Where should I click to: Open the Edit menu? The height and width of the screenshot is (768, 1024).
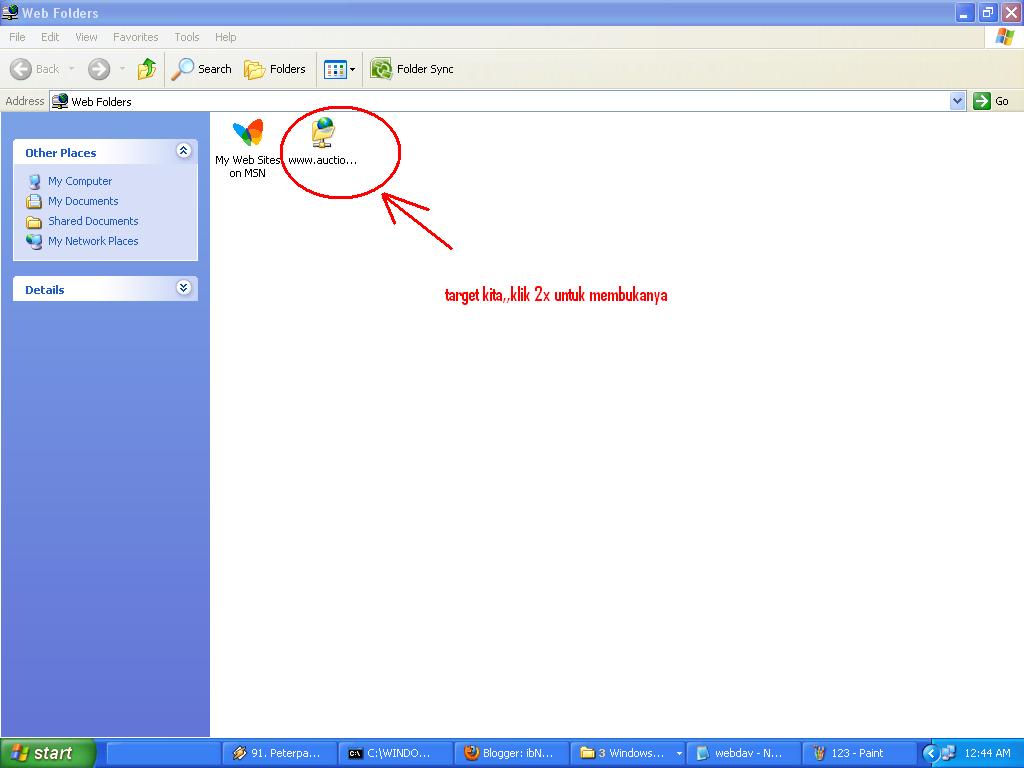(x=50, y=37)
